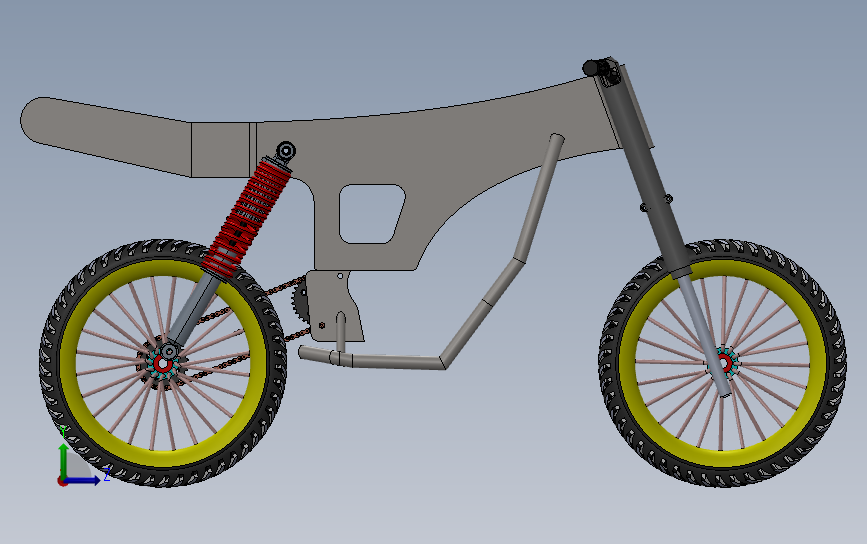The width and height of the screenshot is (867, 544).
Task: Select the red hub center of the rear wheel
Action: tap(163, 365)
